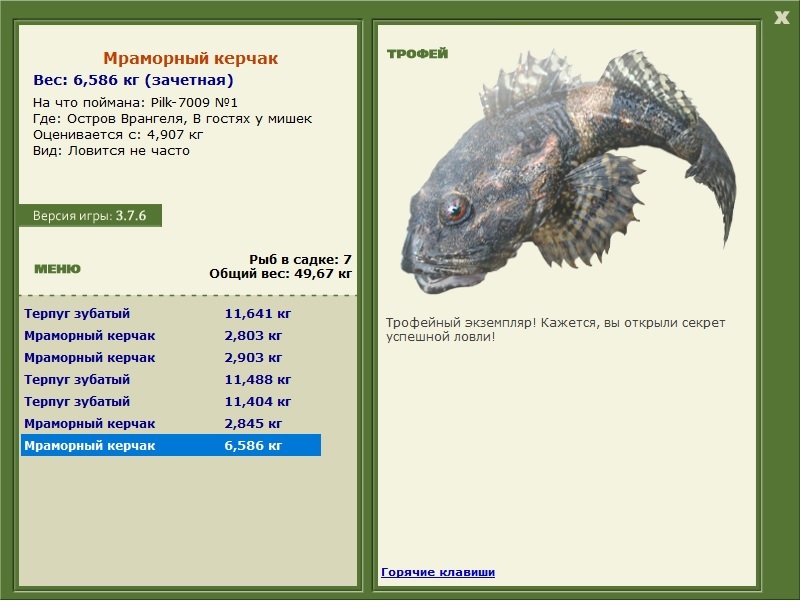Click the Версия игры: 3.7.6 banner
Image resolution: width=800 pixels, height=614 pixels.
pos(90,215)
